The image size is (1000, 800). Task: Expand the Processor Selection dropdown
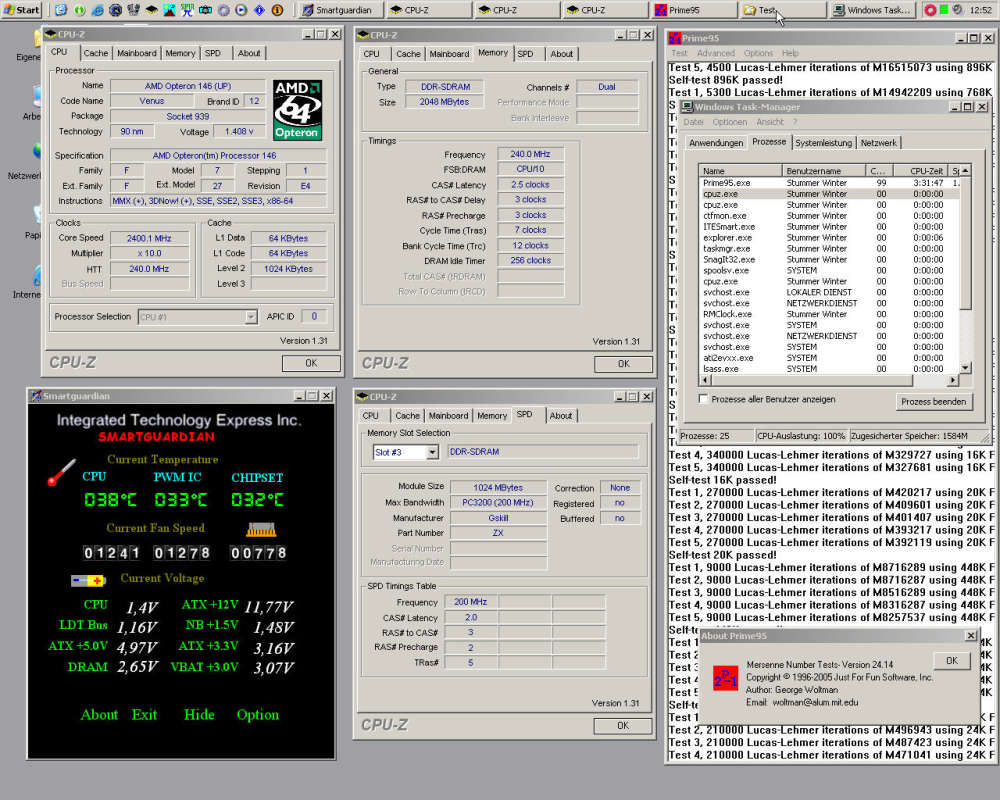tap(251, 317)
